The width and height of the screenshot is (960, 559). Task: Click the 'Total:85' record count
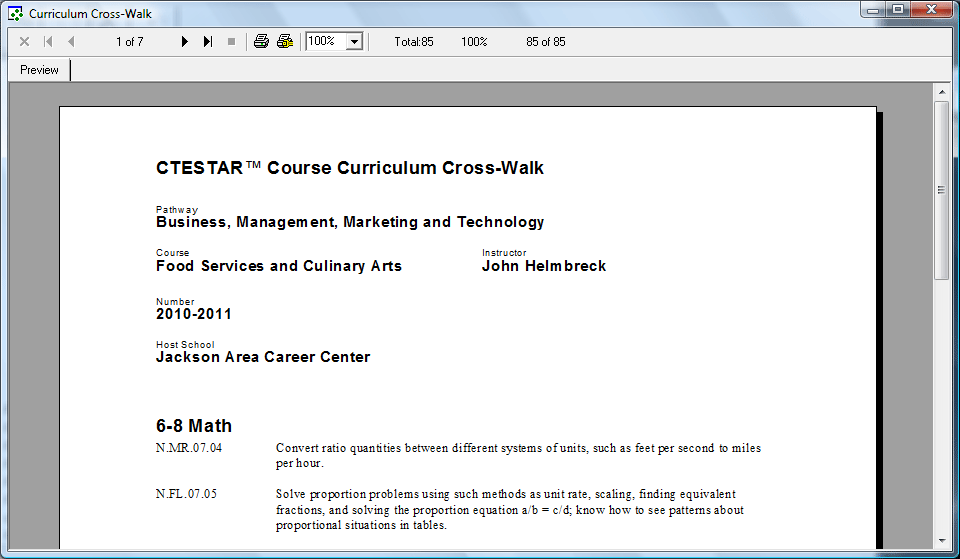pyautogui.click(x=414, y=42)
